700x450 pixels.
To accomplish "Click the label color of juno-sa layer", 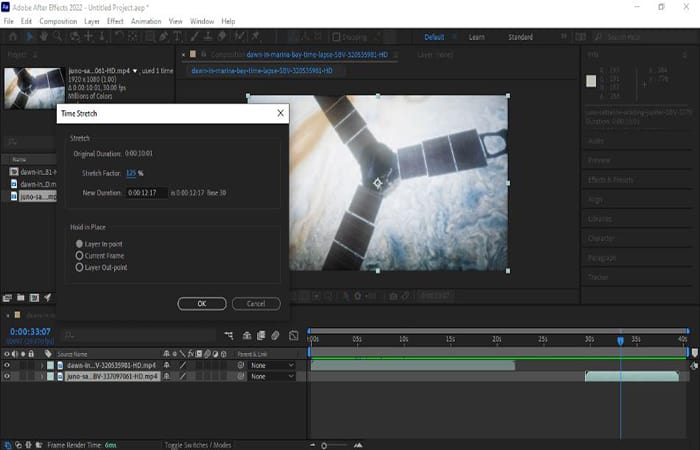I will pos(50,376).
